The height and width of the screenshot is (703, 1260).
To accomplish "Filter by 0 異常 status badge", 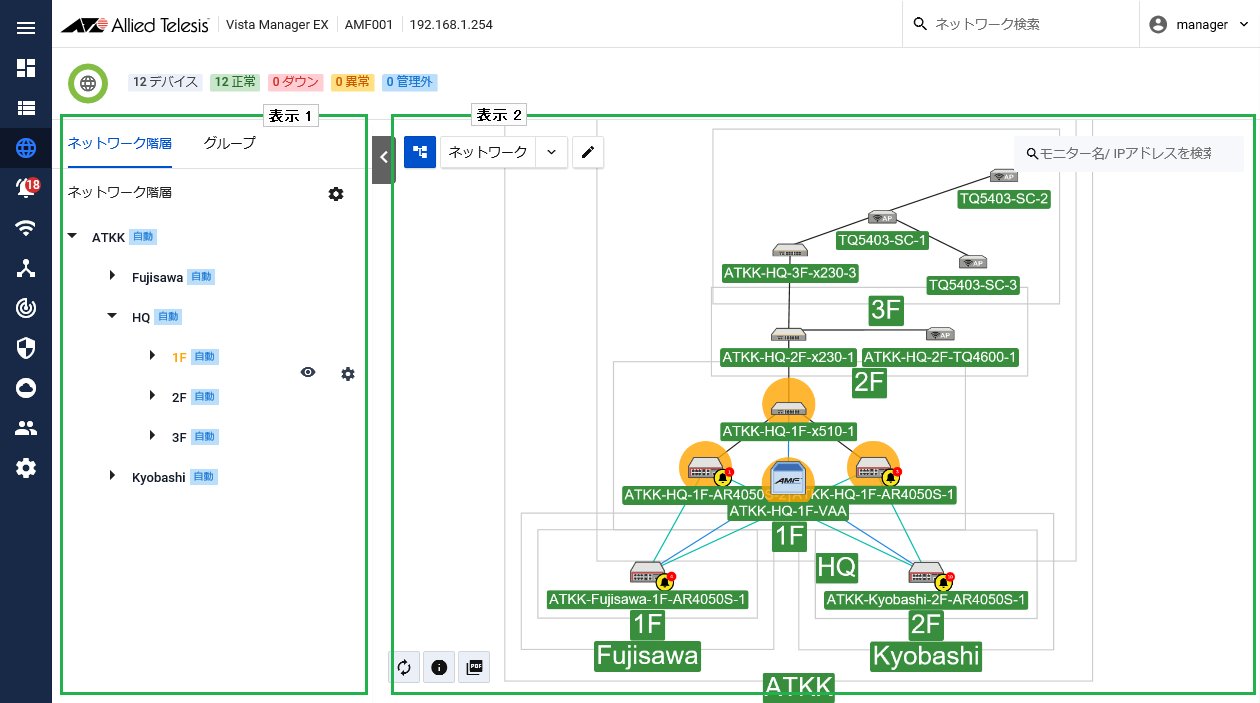I will [353, 82].
